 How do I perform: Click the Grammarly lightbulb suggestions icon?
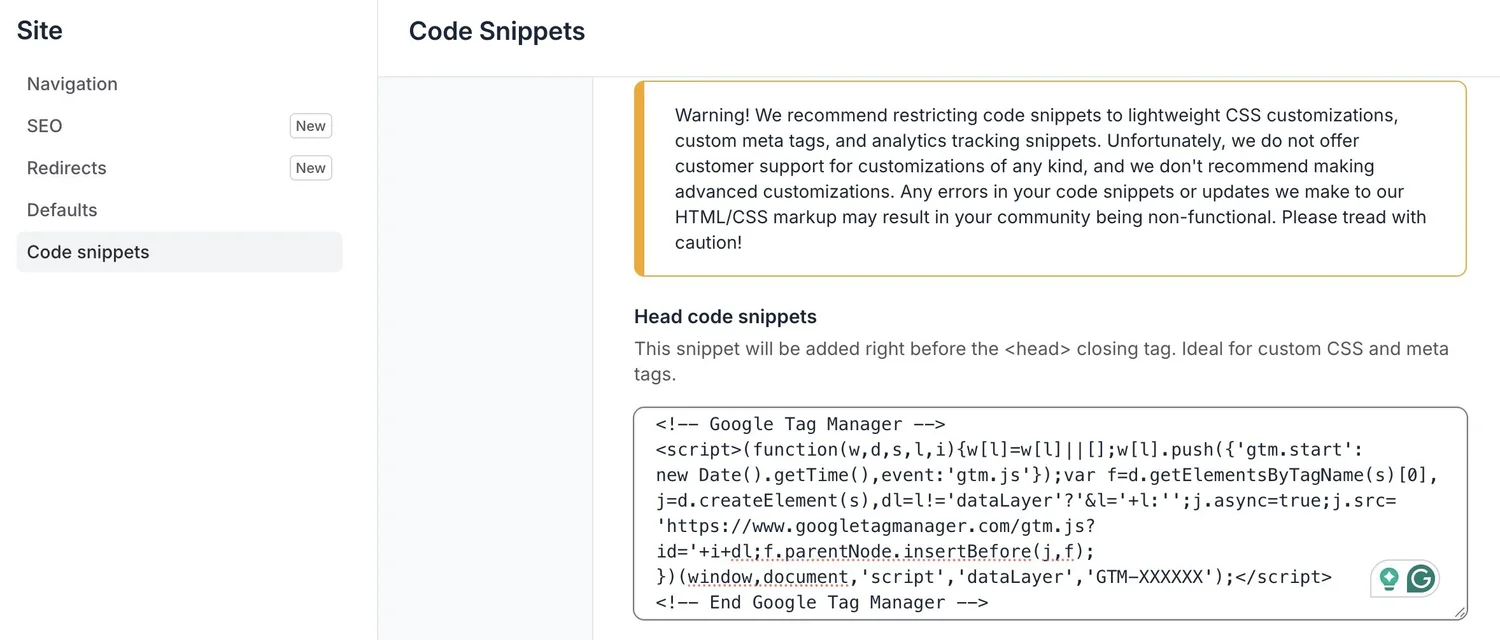pyautogui.click(x=1388, y=578)
